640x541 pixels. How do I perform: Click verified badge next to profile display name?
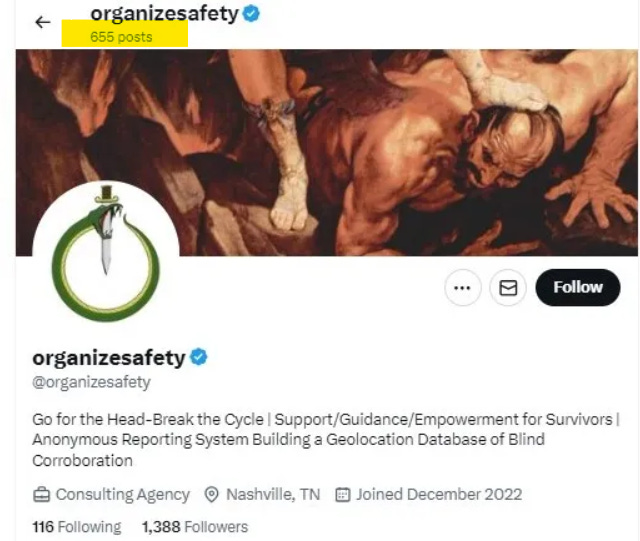click(199, 357)
